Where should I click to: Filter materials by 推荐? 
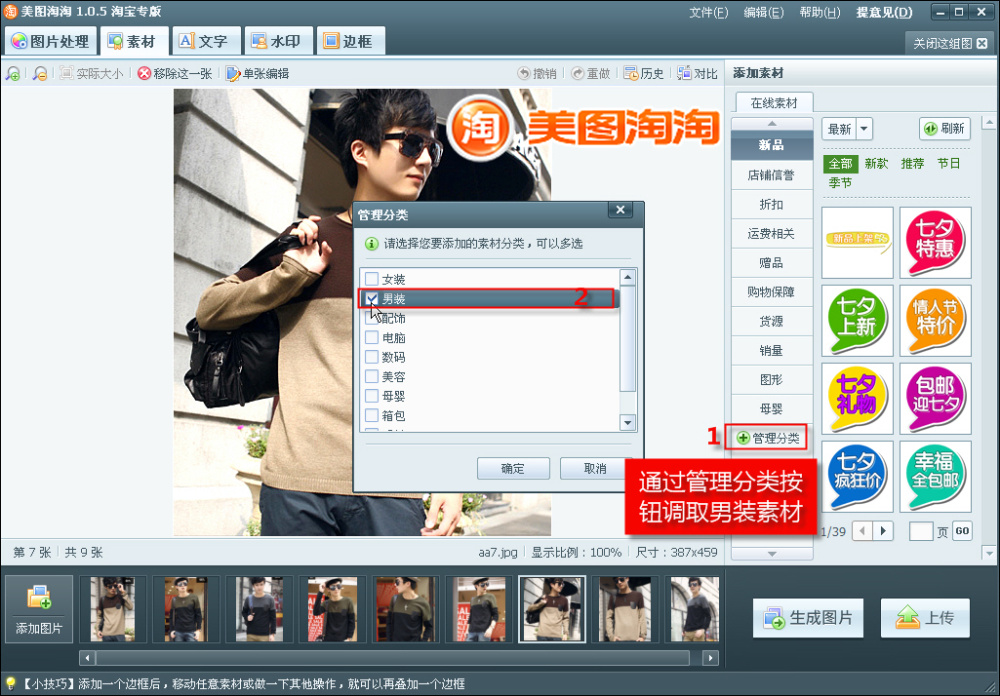tap(913, 164)
